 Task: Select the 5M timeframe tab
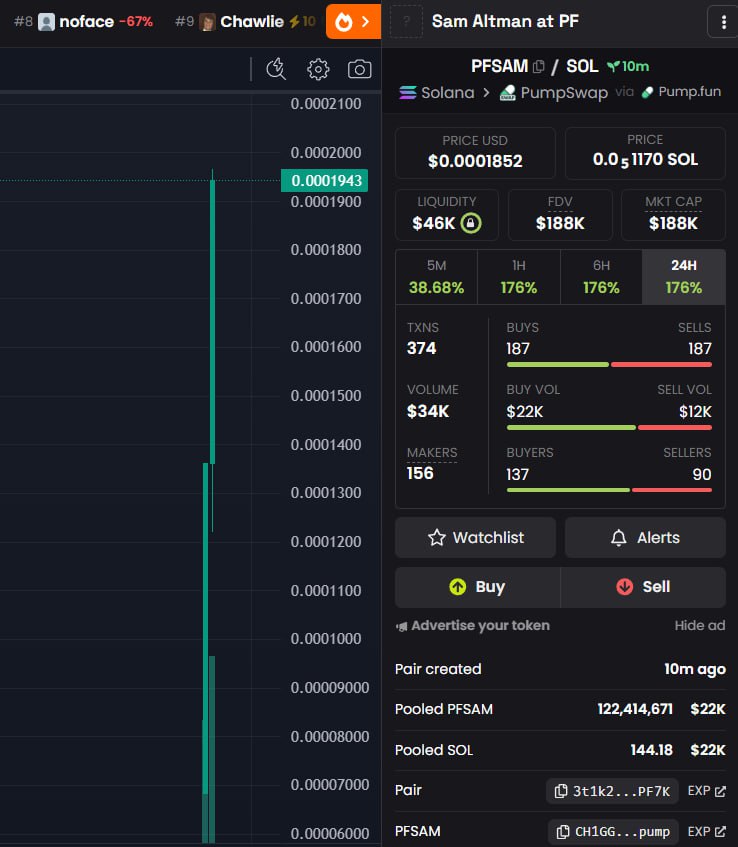(437, 277)
